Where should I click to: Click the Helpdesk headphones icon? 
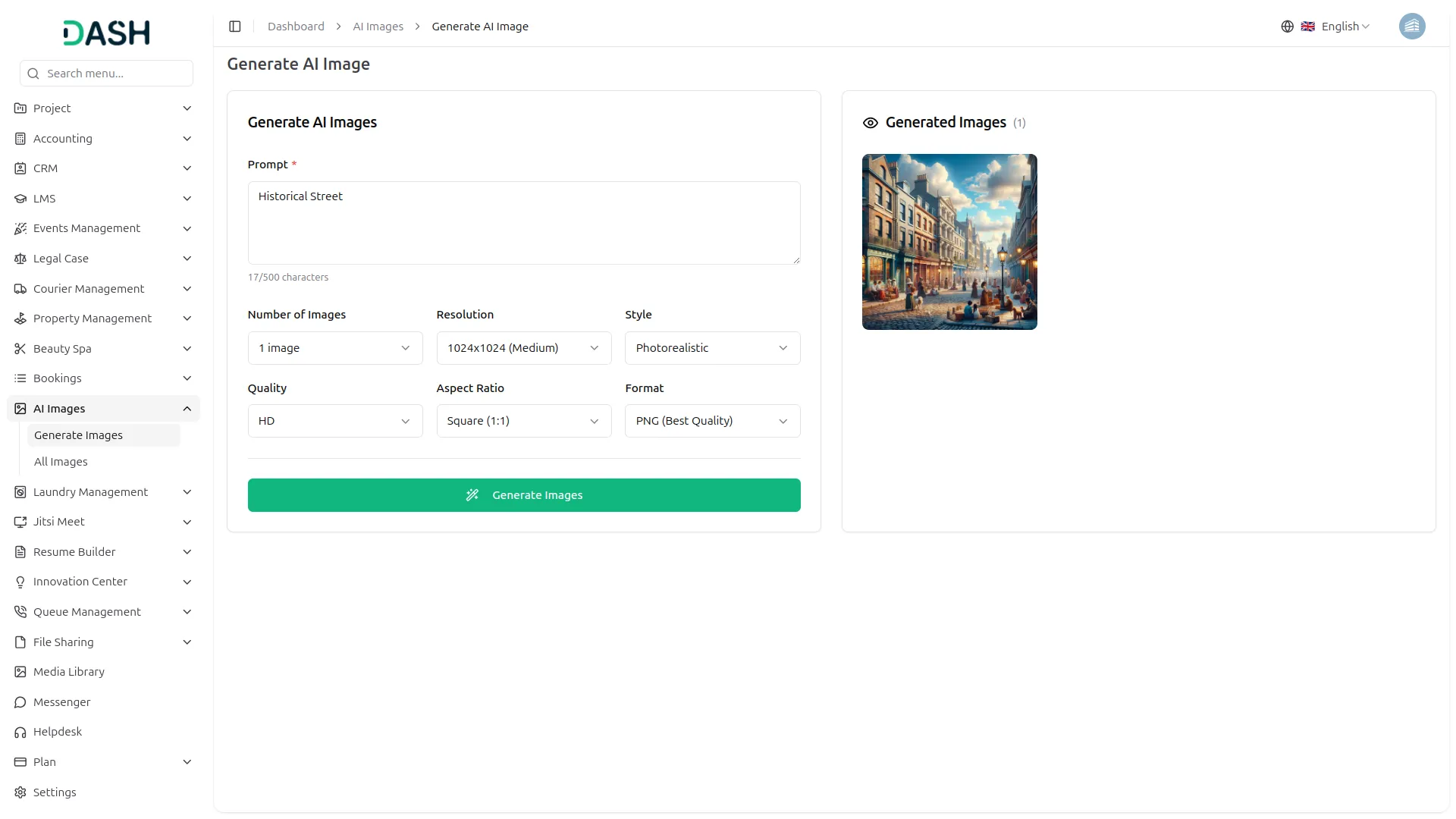click(20, 732)
